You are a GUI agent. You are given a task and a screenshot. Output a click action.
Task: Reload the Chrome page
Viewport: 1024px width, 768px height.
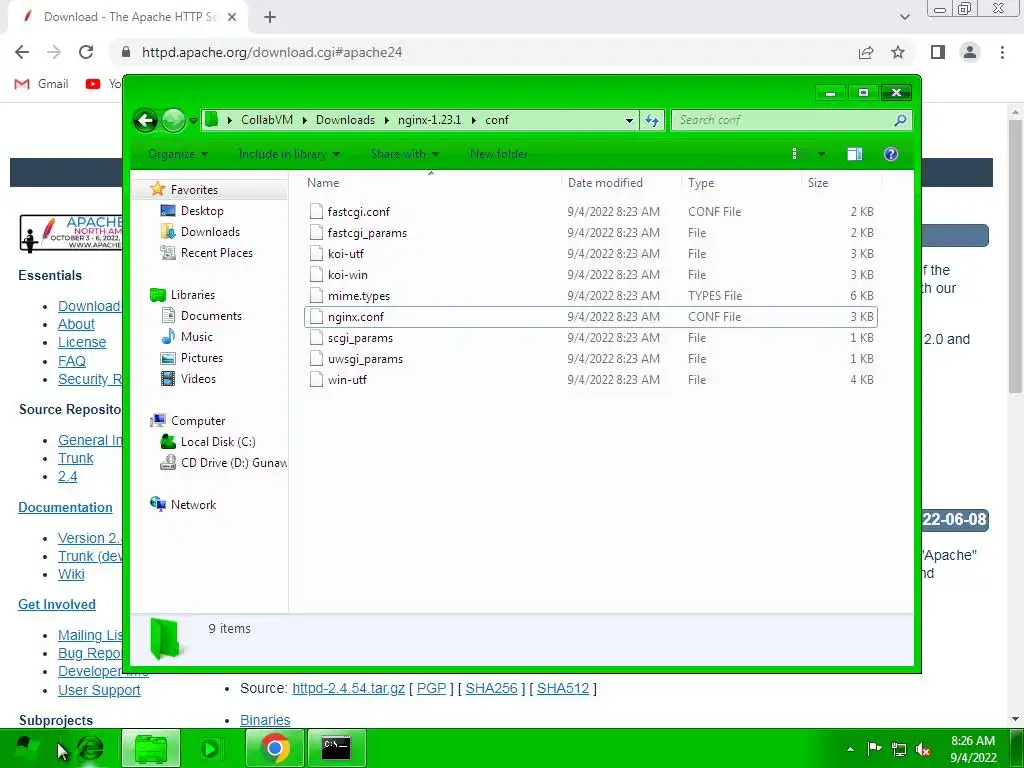click(86, 52)
